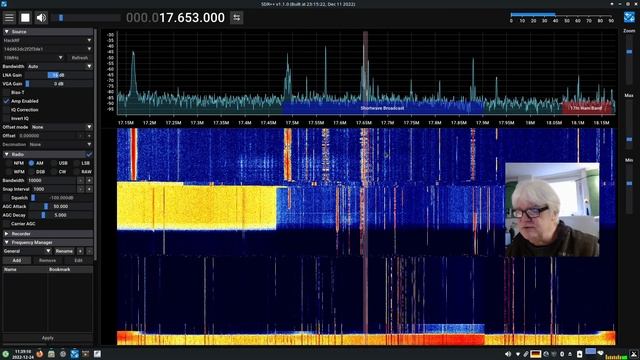Collapse the Frequency Manager section
The image size is (640, 360).
click(x=47, y=242)
